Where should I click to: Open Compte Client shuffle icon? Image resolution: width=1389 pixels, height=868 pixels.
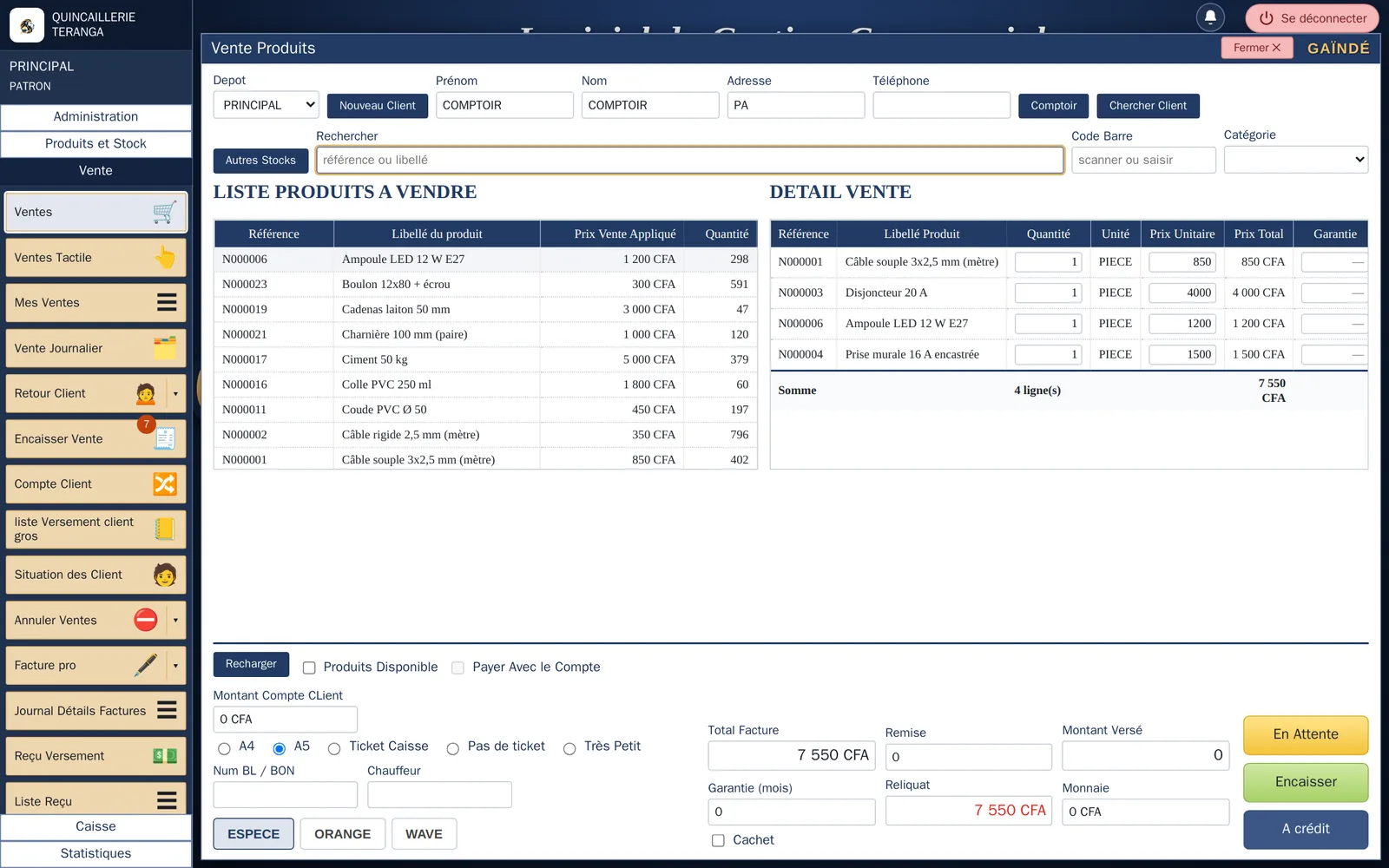click(164, 484)
